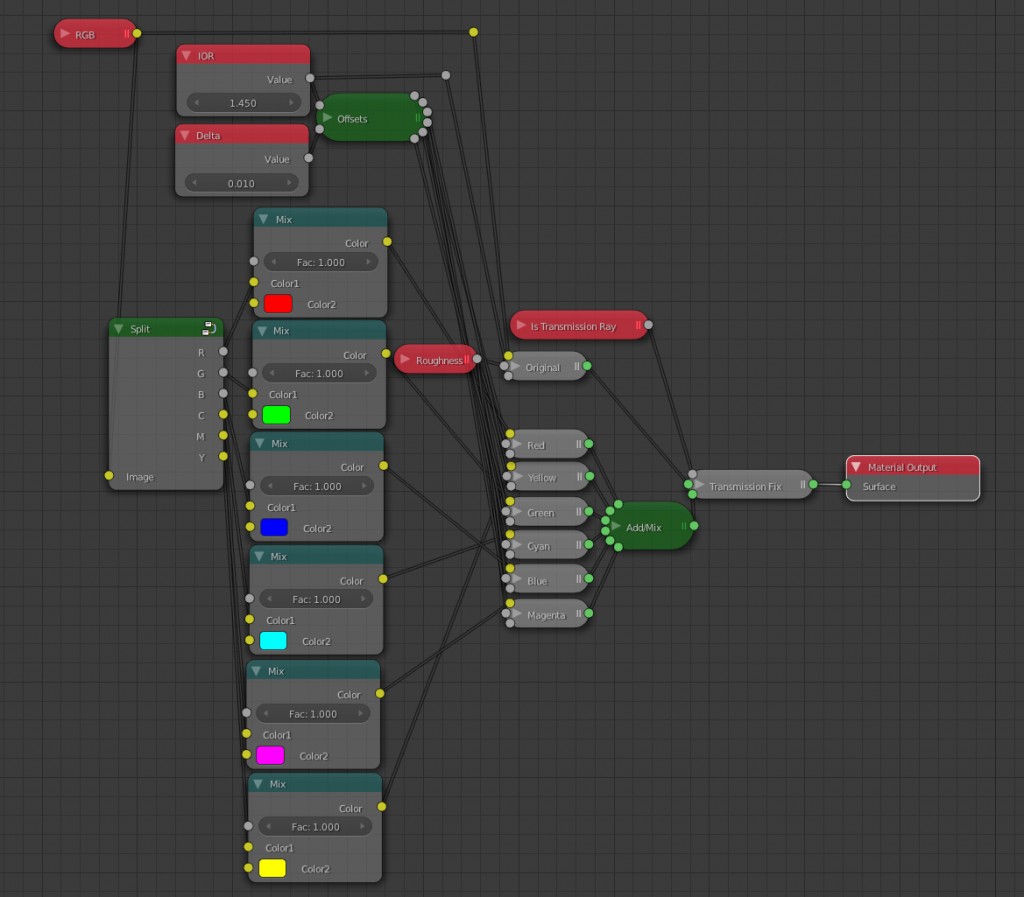This screenshot has width=1024, height=897.
Task: Click the expand arrow on the Transmission Fix node
Action: click(x=699, y=485)
